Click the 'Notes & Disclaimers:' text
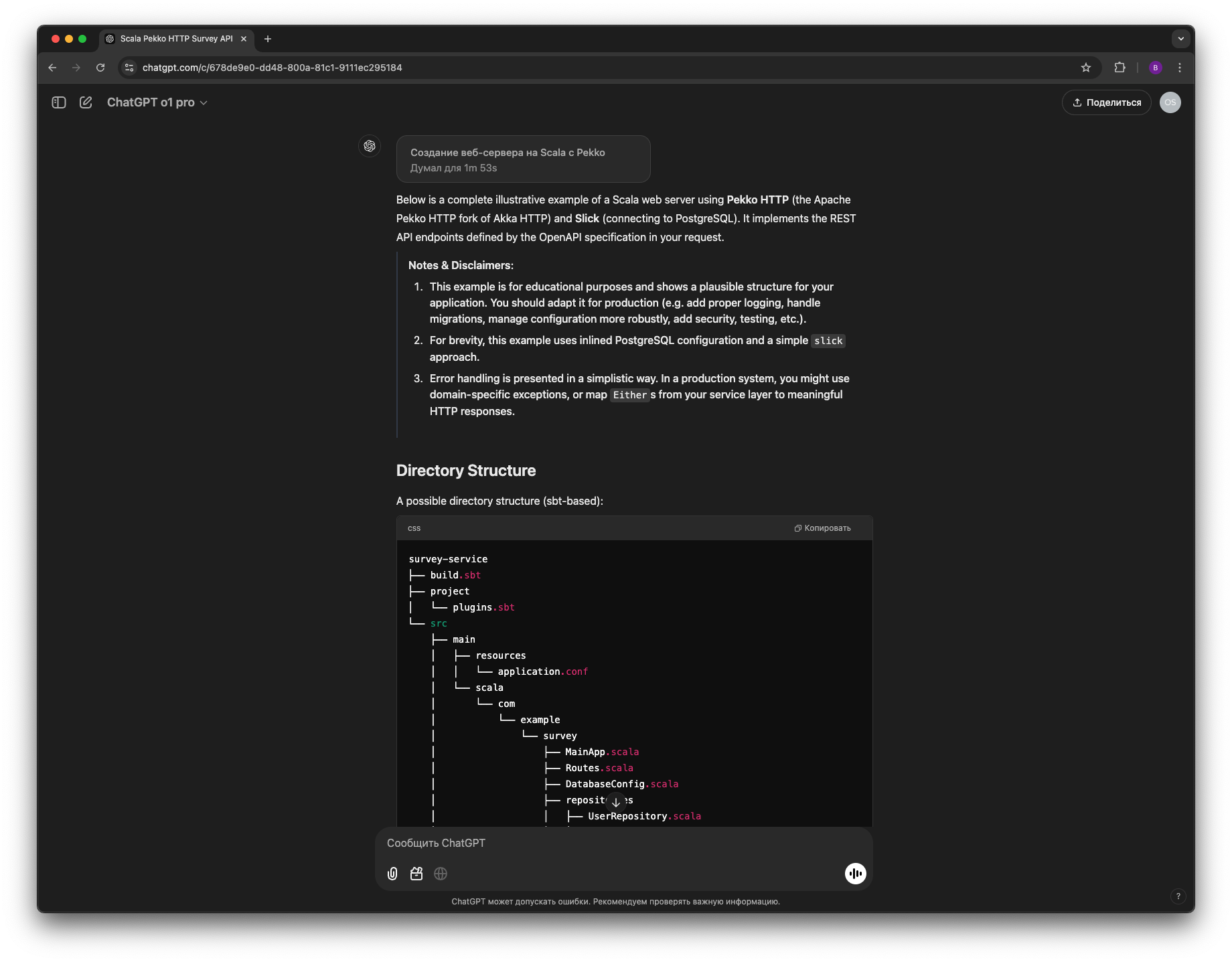1232x962 pixels. click(x=461, y=265)
